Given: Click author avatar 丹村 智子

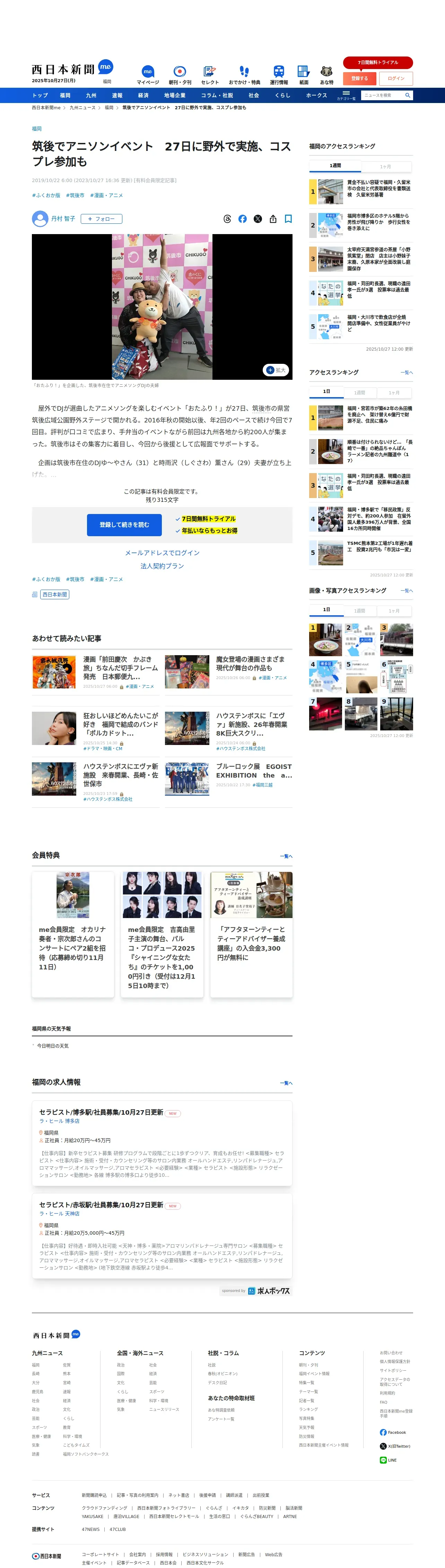Looking at the screenshot, I should coord(40,219).
